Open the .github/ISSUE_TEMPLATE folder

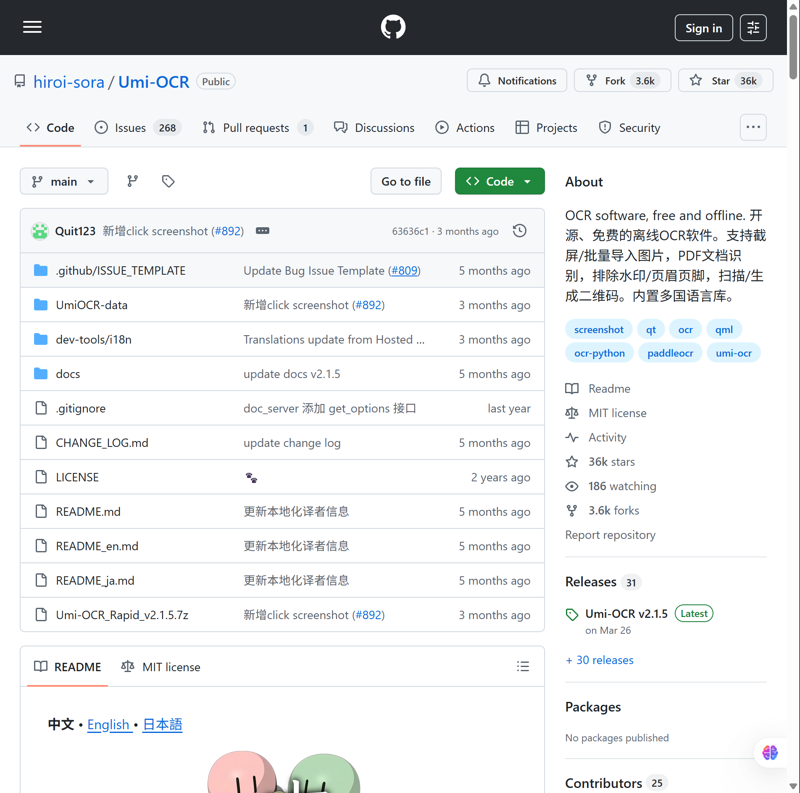120,270
